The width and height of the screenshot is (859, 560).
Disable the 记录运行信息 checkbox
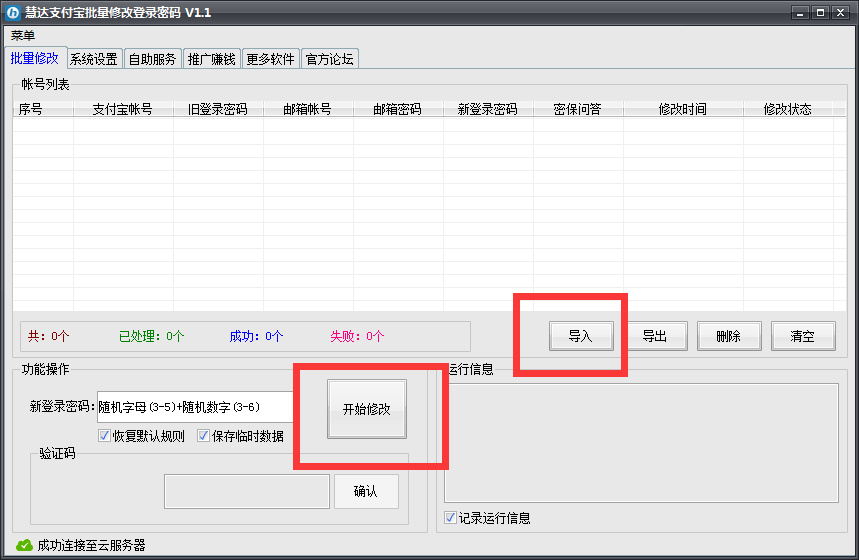(450, 518)
